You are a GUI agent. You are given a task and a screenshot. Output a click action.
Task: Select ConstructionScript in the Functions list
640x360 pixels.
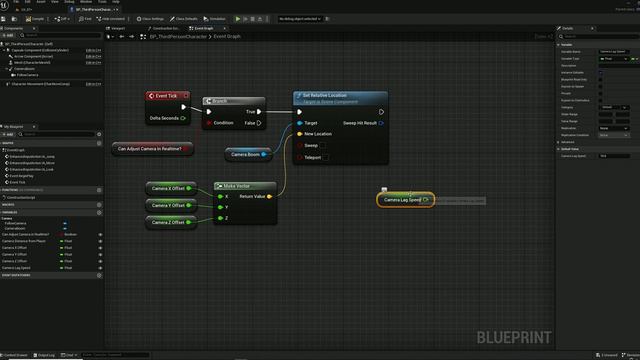pos(21,198)
